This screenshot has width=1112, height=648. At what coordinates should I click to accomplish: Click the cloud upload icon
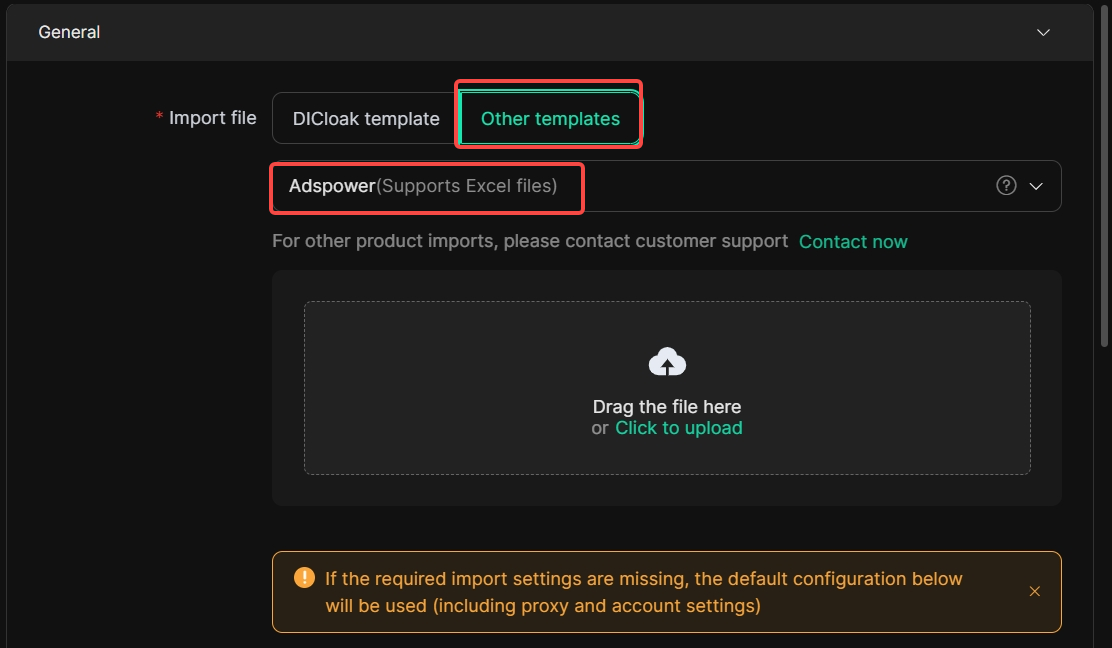click(667, 362)
